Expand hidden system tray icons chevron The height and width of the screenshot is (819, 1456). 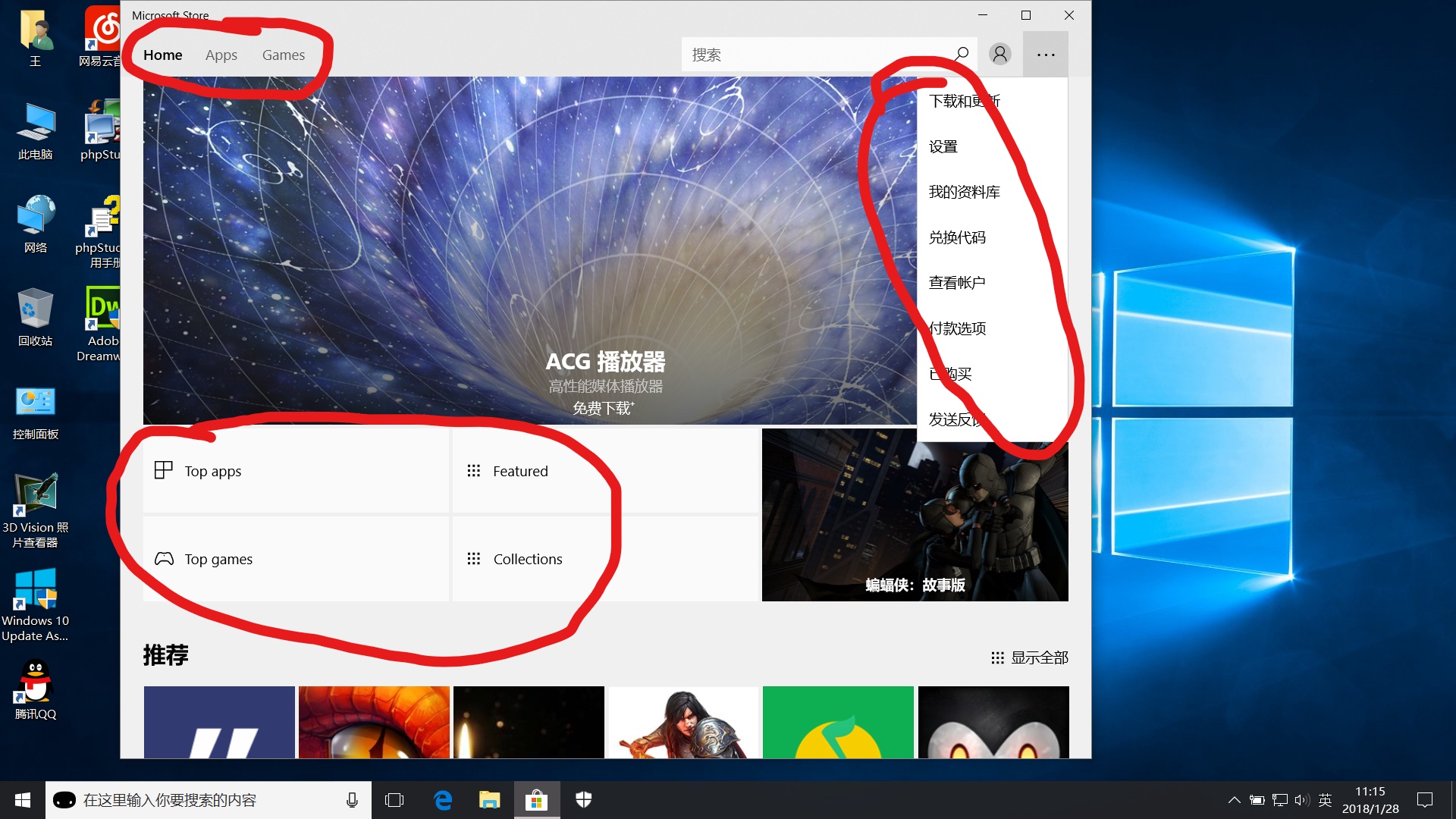[x=1234, y=800]
